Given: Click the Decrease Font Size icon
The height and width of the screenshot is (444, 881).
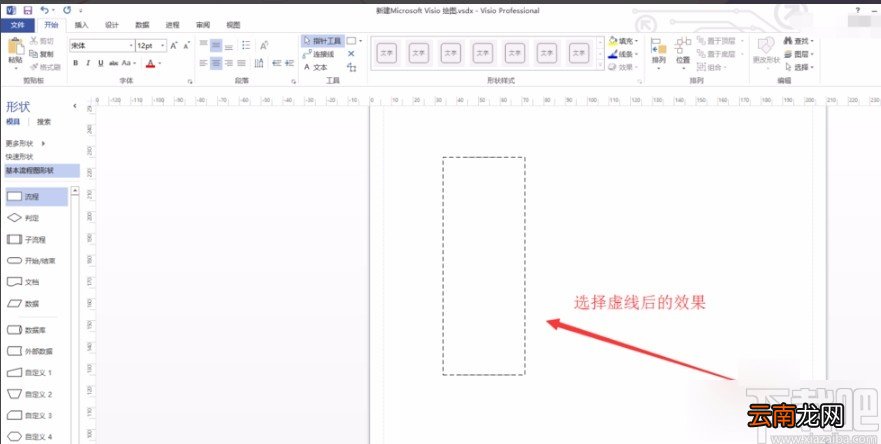Looking at the screenshot, I should point(187,45).
